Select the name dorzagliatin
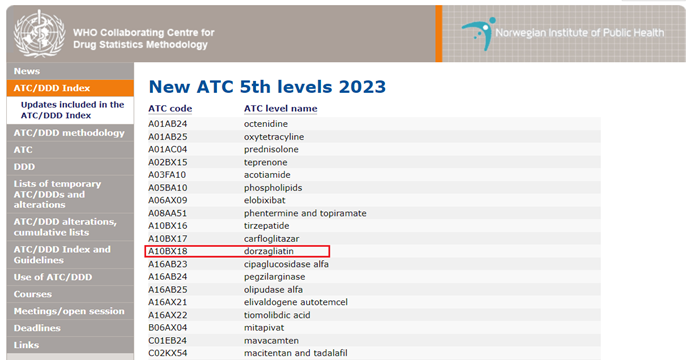This screenshot has height=360, width=692. [x=269, y=251]
